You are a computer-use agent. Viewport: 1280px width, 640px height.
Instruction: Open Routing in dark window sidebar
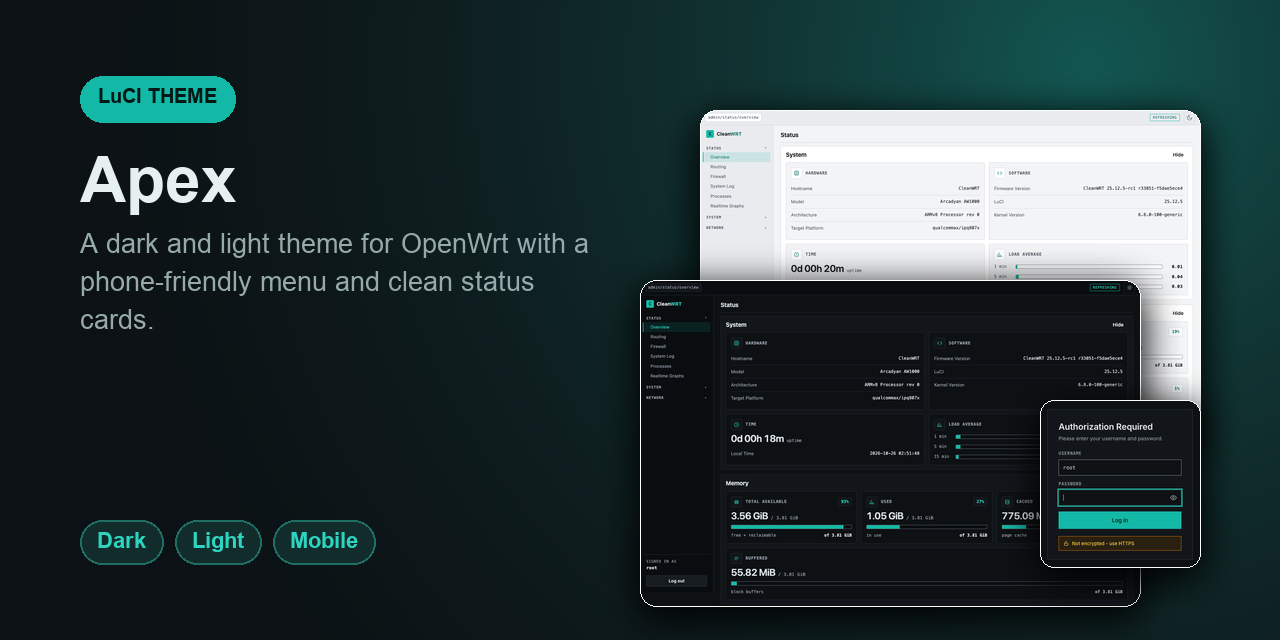click(676, 337)
